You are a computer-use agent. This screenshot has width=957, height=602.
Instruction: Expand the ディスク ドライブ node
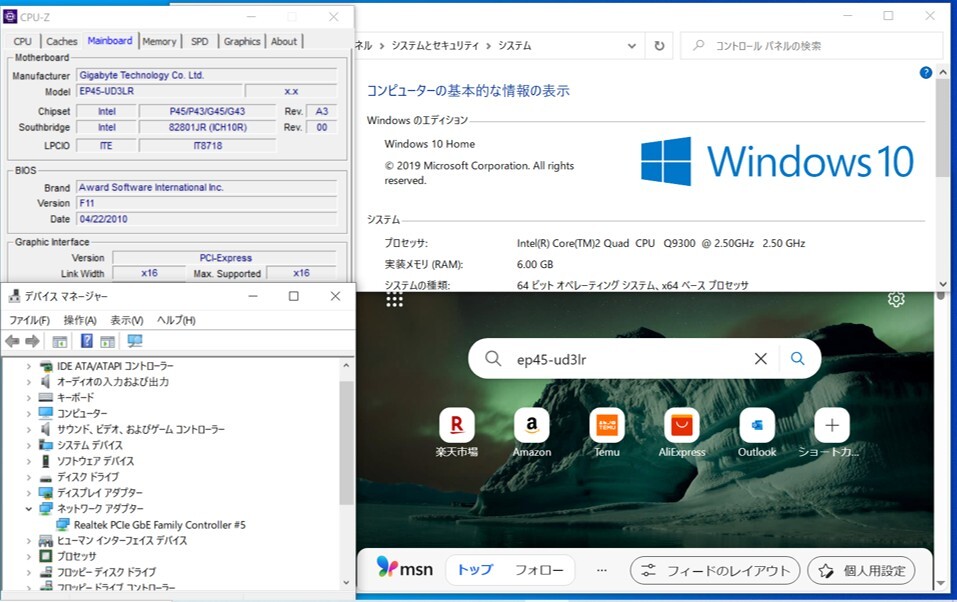29,477
